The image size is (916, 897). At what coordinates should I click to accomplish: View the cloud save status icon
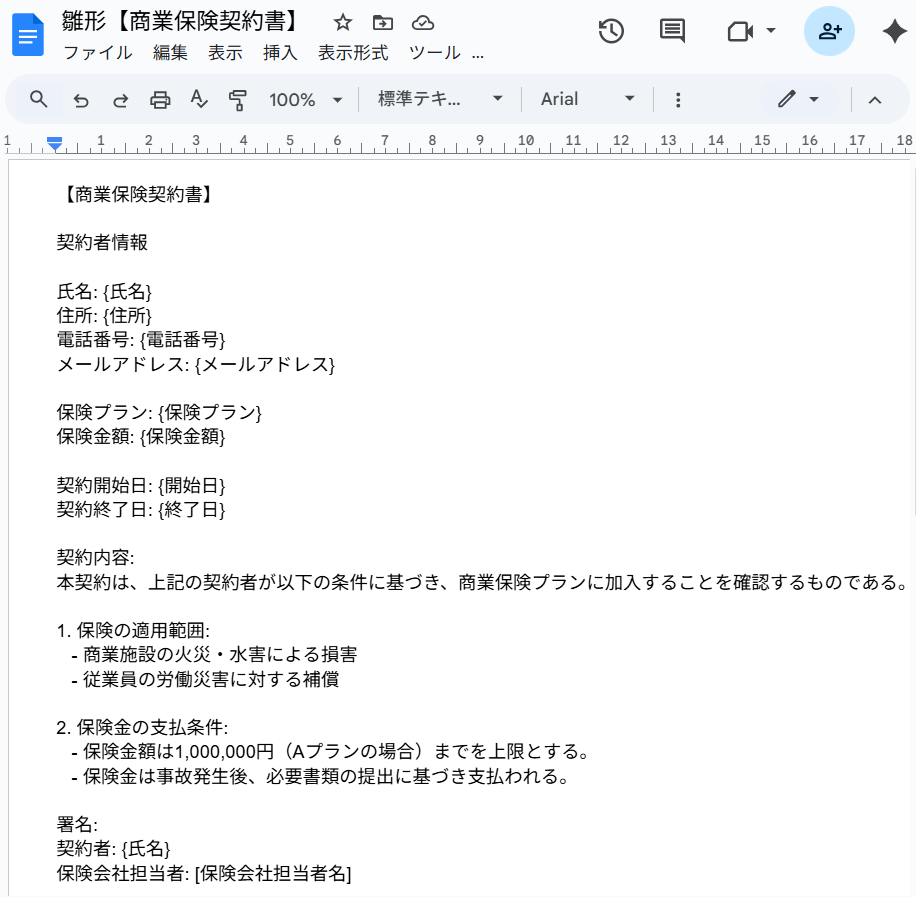423,23
